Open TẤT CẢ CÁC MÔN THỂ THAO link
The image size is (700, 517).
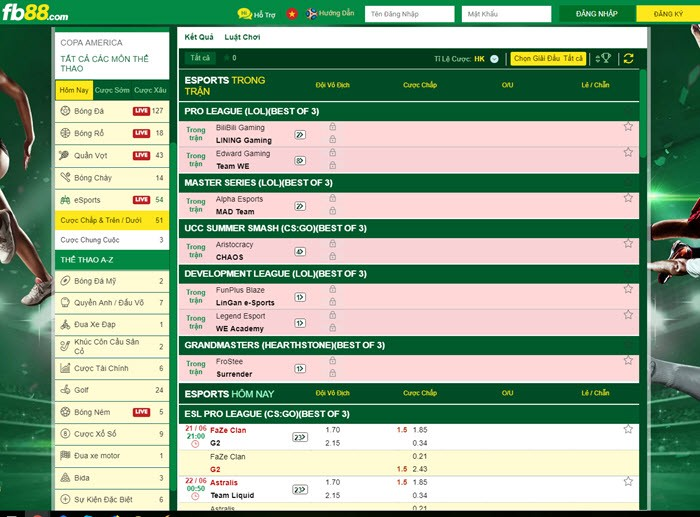pos(104,63)
